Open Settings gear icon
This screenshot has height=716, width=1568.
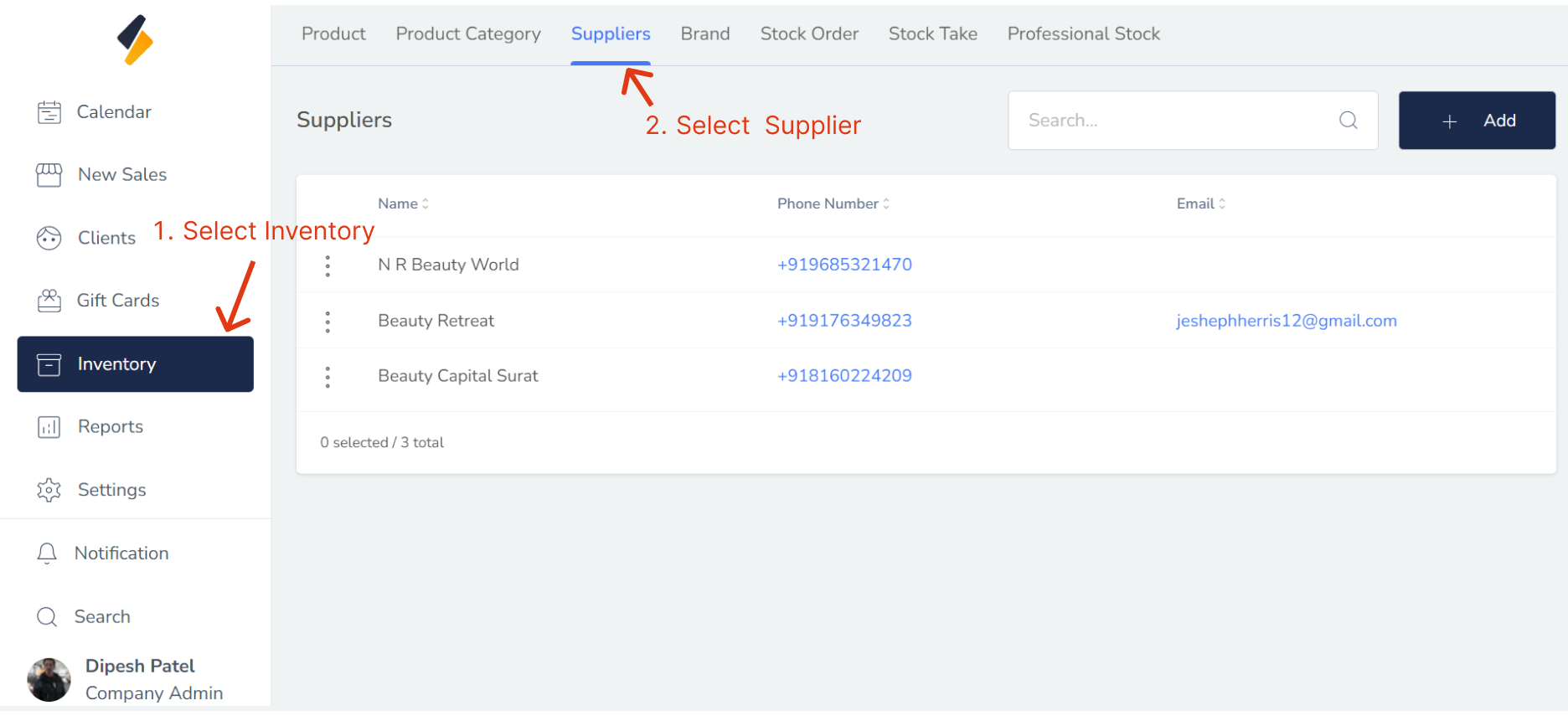[49, 490]
